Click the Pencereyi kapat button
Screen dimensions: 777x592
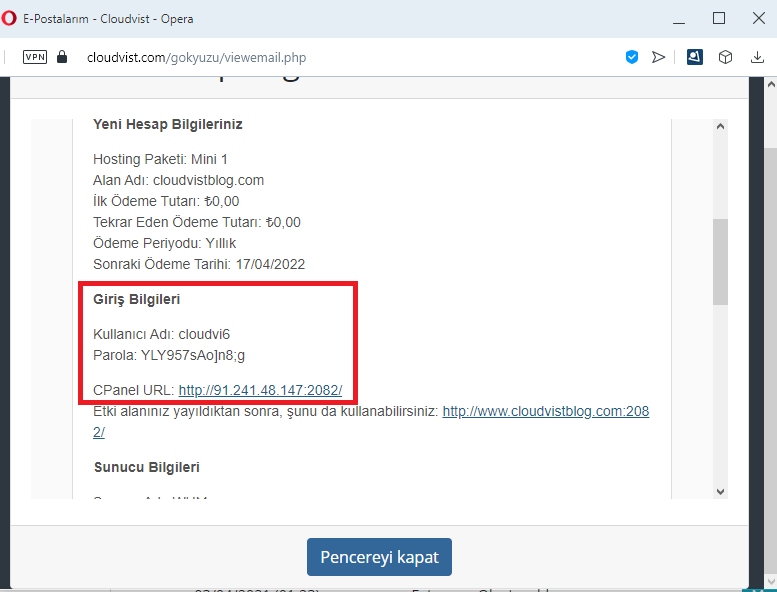[379, 557]
